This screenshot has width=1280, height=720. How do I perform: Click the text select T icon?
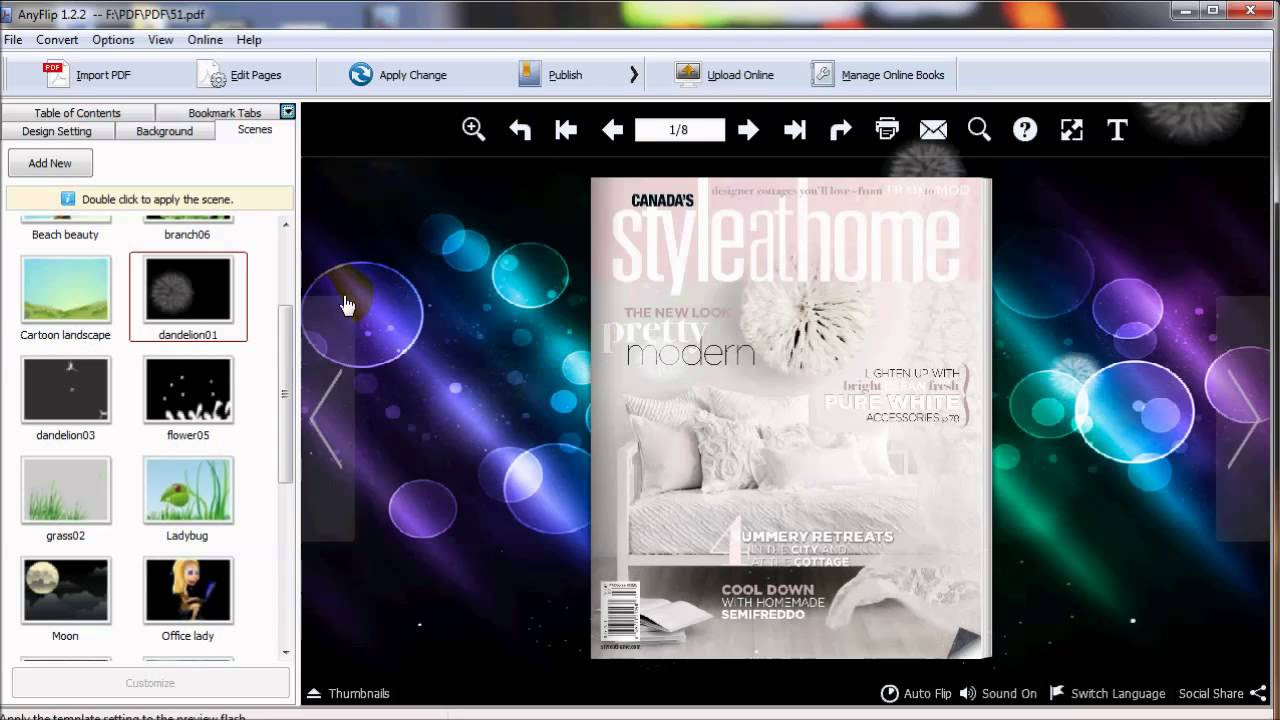point(1117,129)
